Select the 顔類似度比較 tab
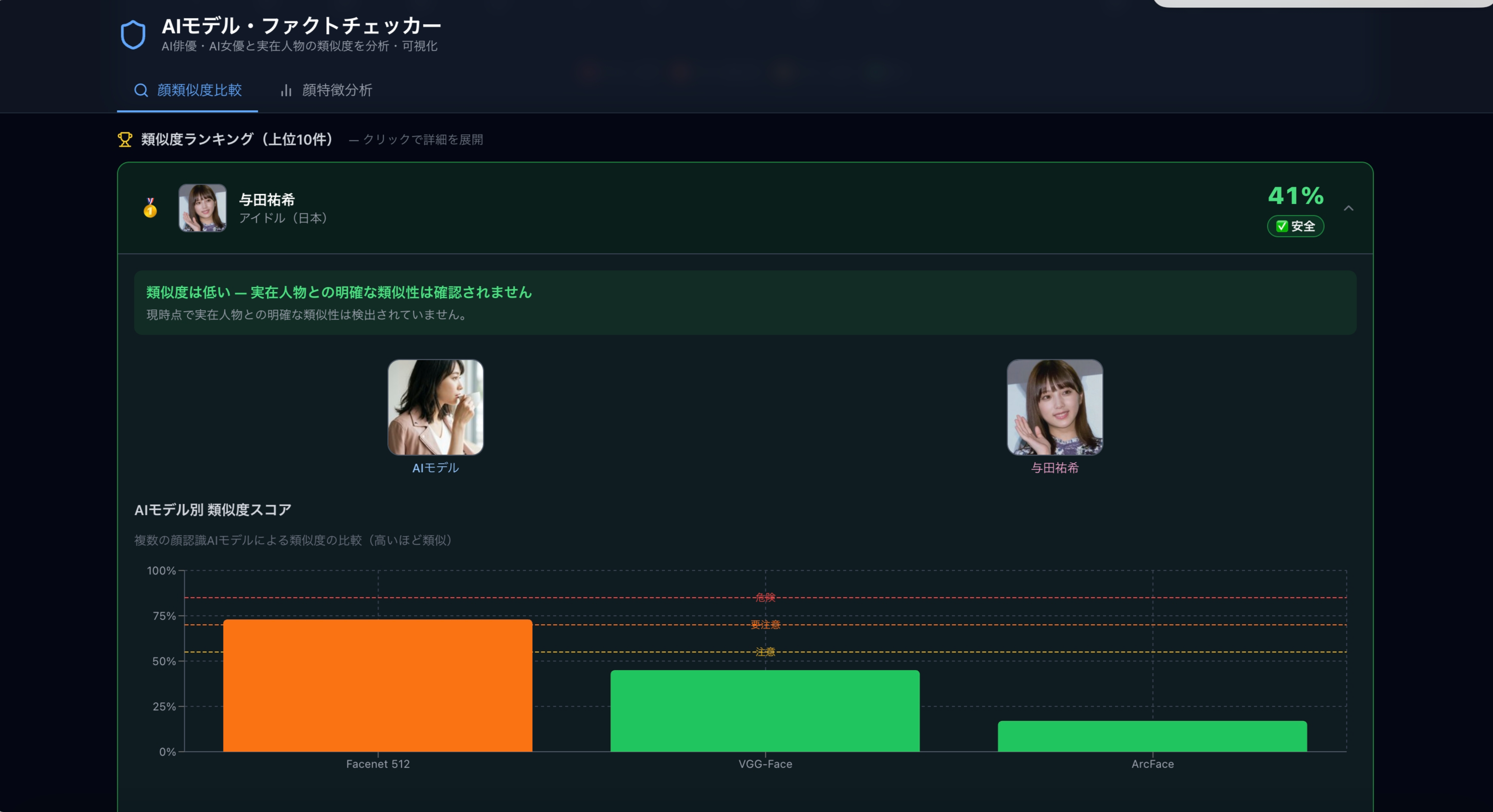The width and height of the screenshot is (1493, 812). (x=198, y=91)
